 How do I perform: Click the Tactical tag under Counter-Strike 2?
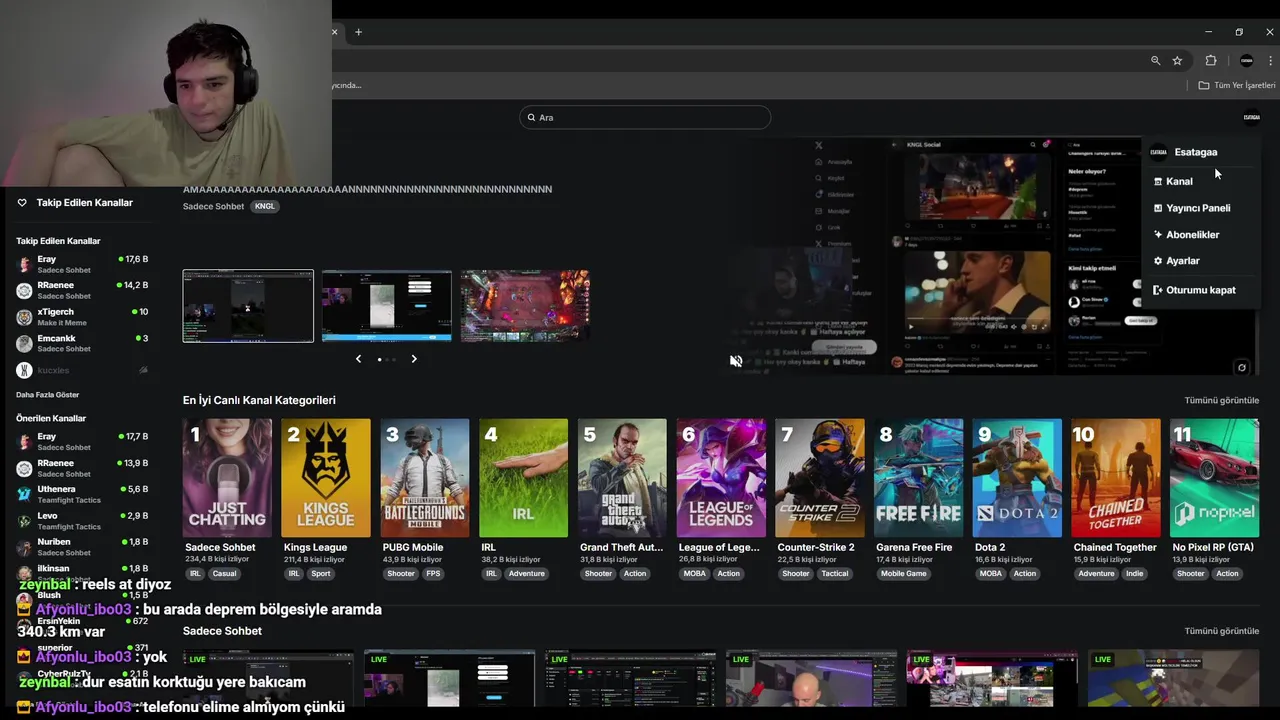point(835,574)
